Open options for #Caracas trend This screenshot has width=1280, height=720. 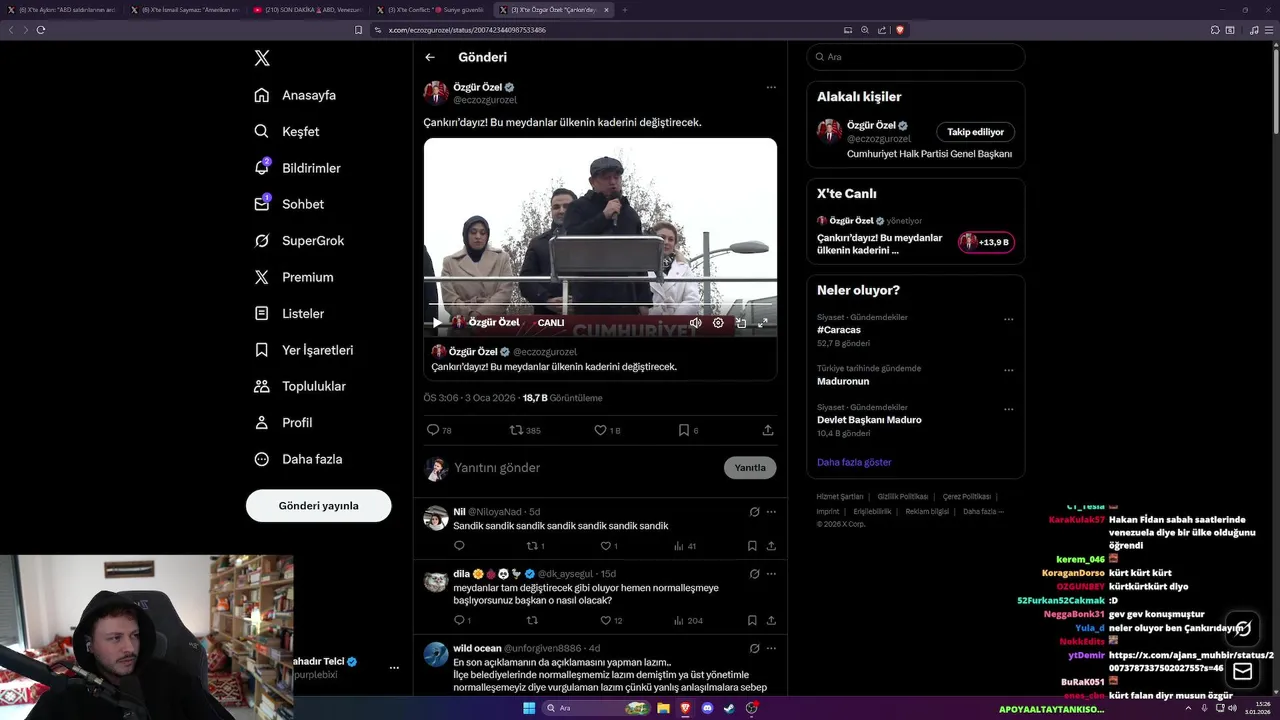1008,320
